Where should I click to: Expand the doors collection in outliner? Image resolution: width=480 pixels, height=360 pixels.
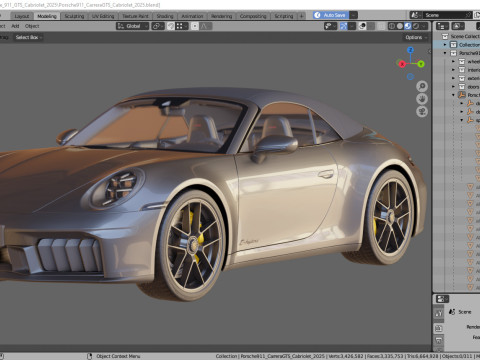tap(453, 87)
